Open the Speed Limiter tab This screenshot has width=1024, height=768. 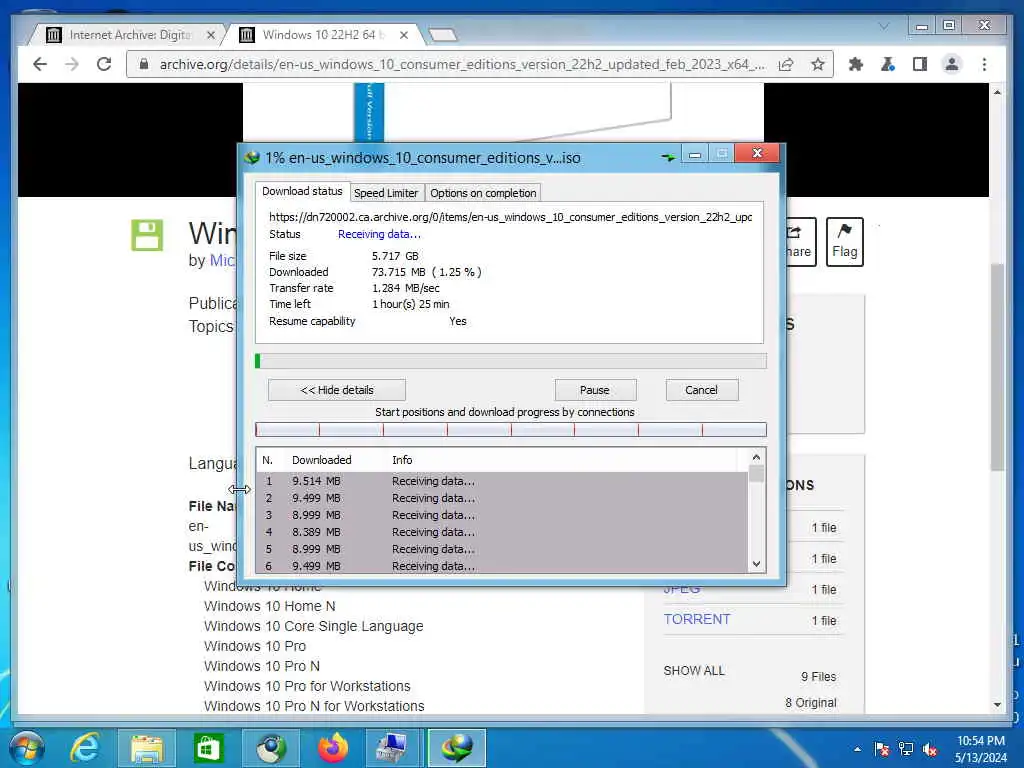386,193
